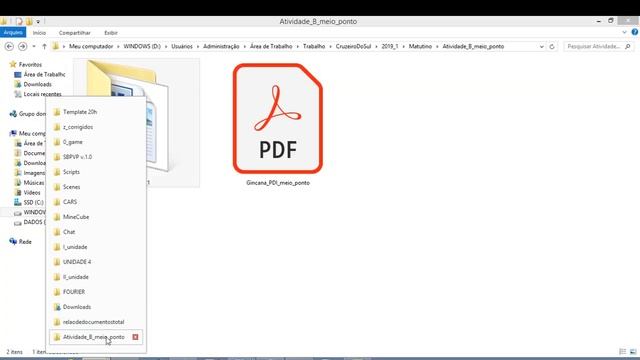Viewport: 640px width, 360px height.
Task: Click the New folder quick access icon
Action: click(29, 21)
